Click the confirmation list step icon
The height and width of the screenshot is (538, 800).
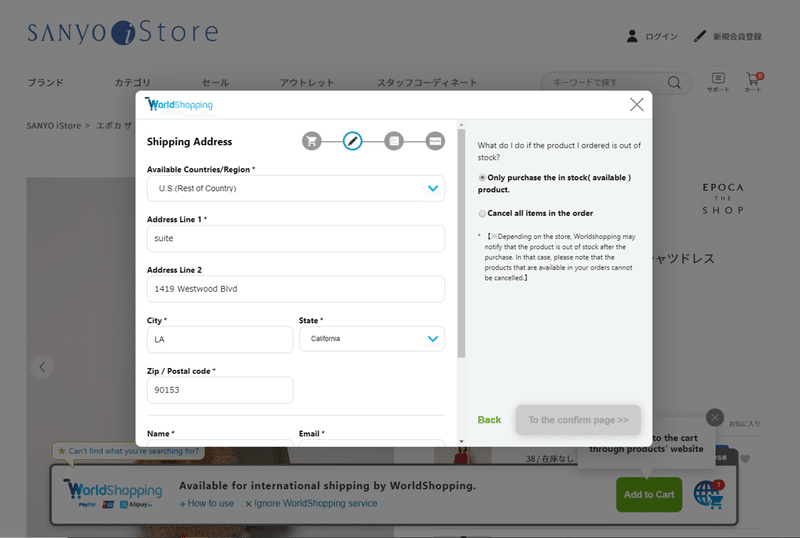[x=394, y=141]
